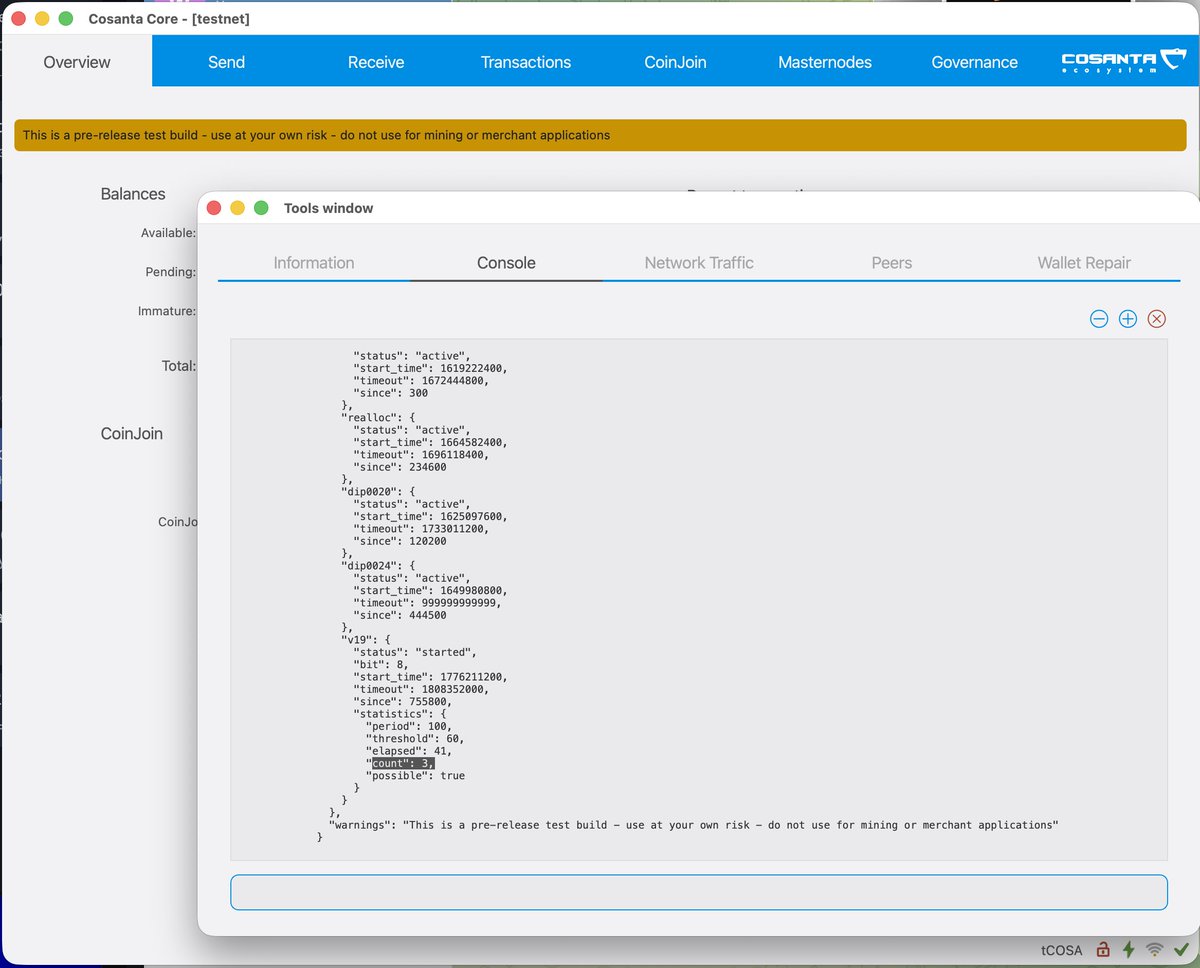Viewport: 1200px width, 968px height.
Task: Click the "since": 444500 line
Action: click(400, 615)
